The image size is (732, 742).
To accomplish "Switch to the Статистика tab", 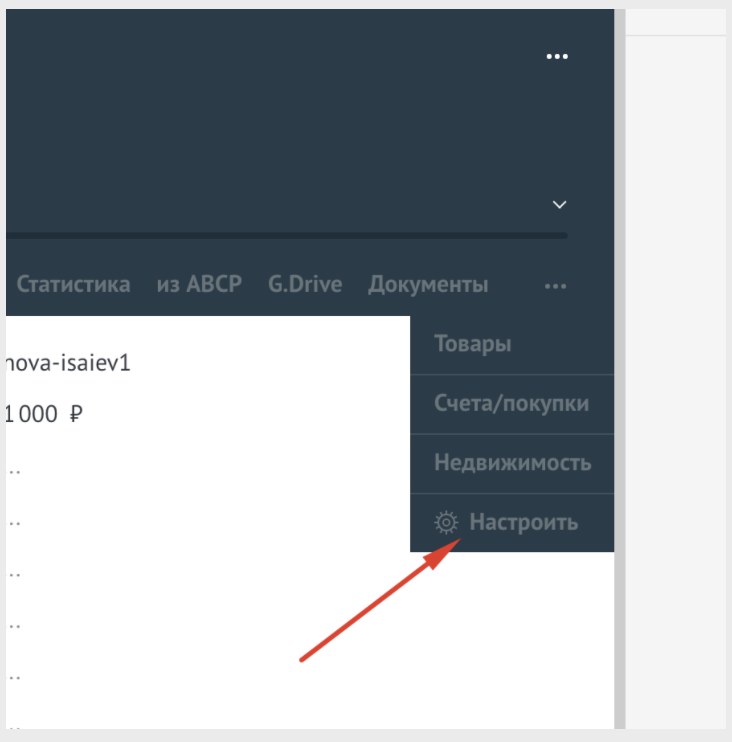I will coord(73,284).
